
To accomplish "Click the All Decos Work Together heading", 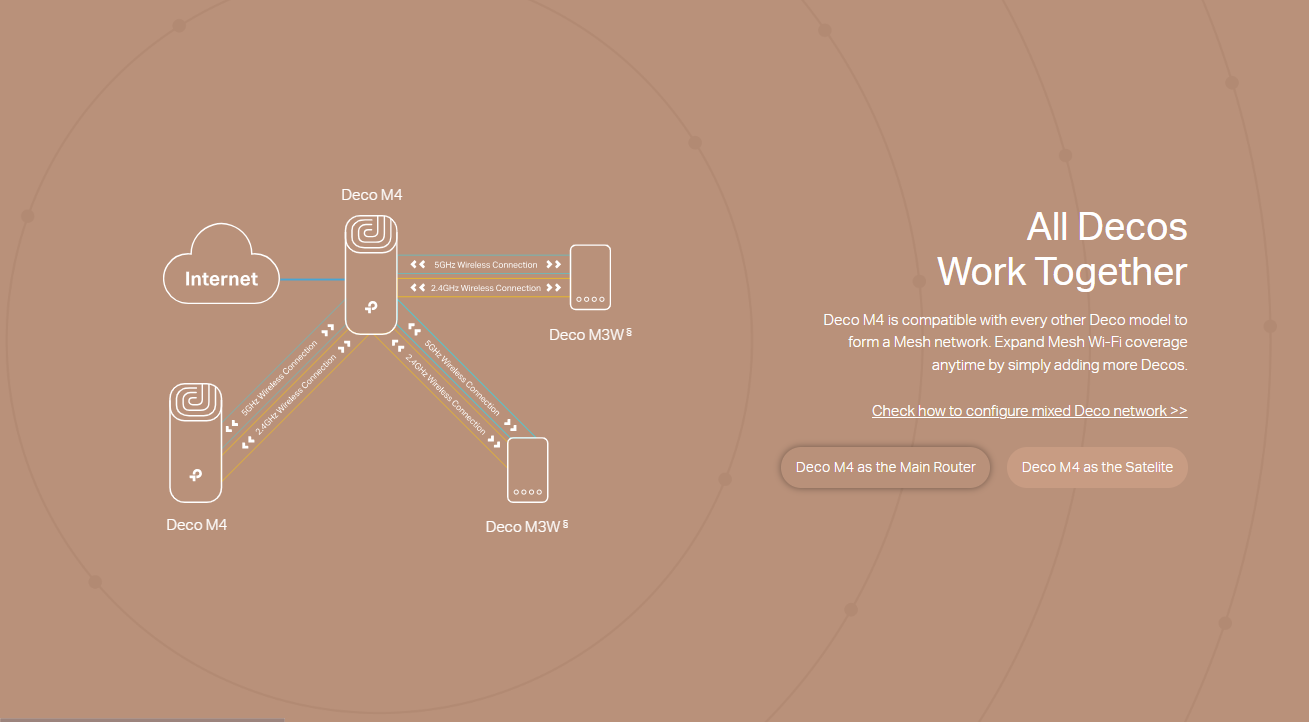I will [x=1062, y=249].
